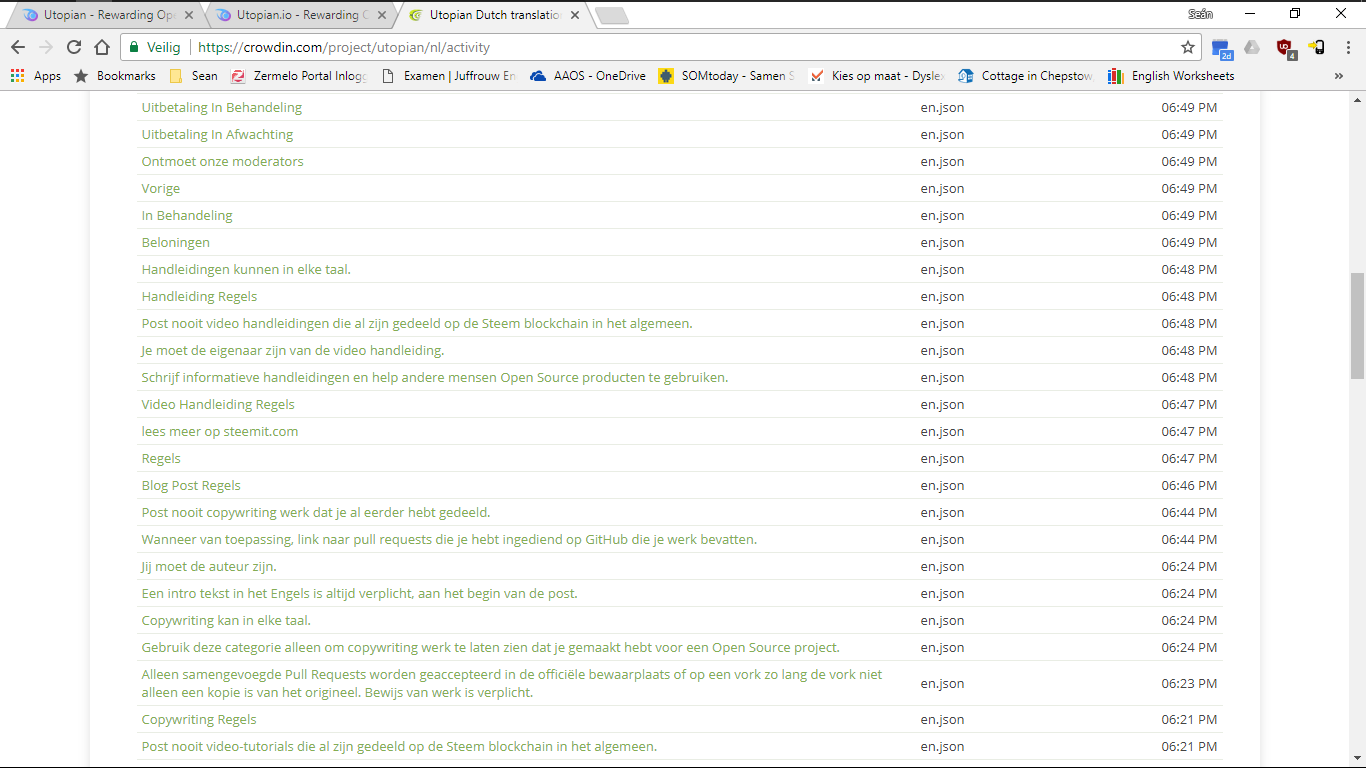Close the Utopian.io - Rewarding tab

(x=382, y=15)
